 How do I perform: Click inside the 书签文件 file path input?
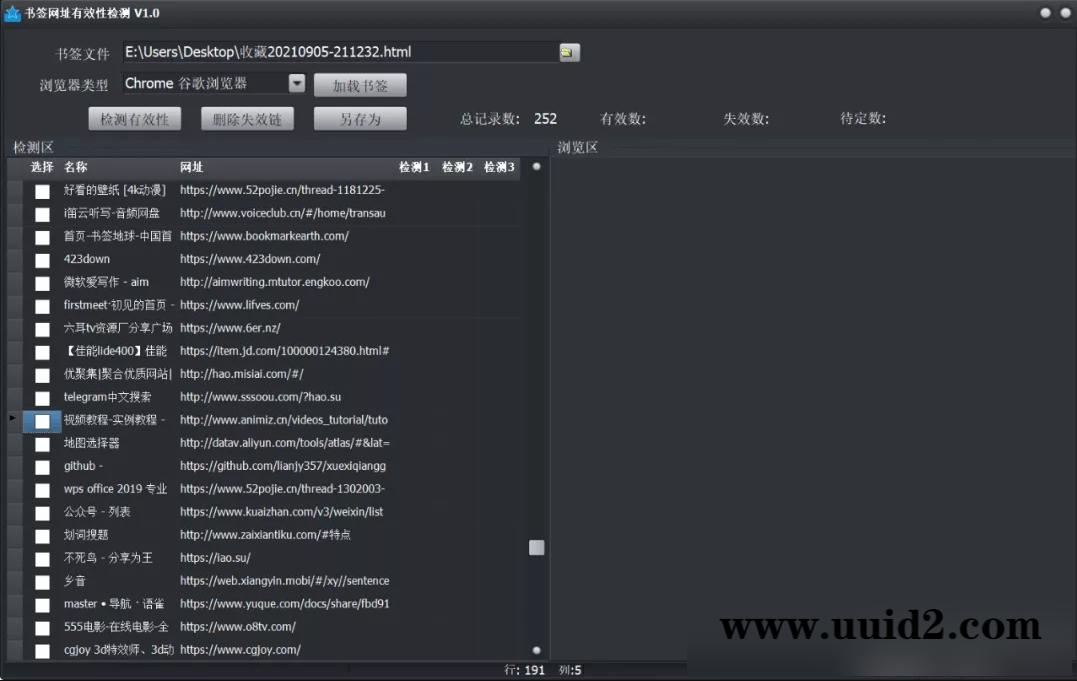point(340,52)
